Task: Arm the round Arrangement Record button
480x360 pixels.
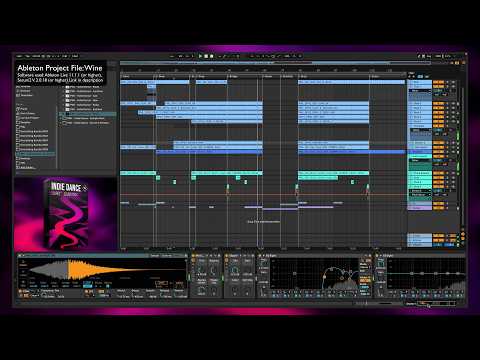Action: tap(212, 56)
